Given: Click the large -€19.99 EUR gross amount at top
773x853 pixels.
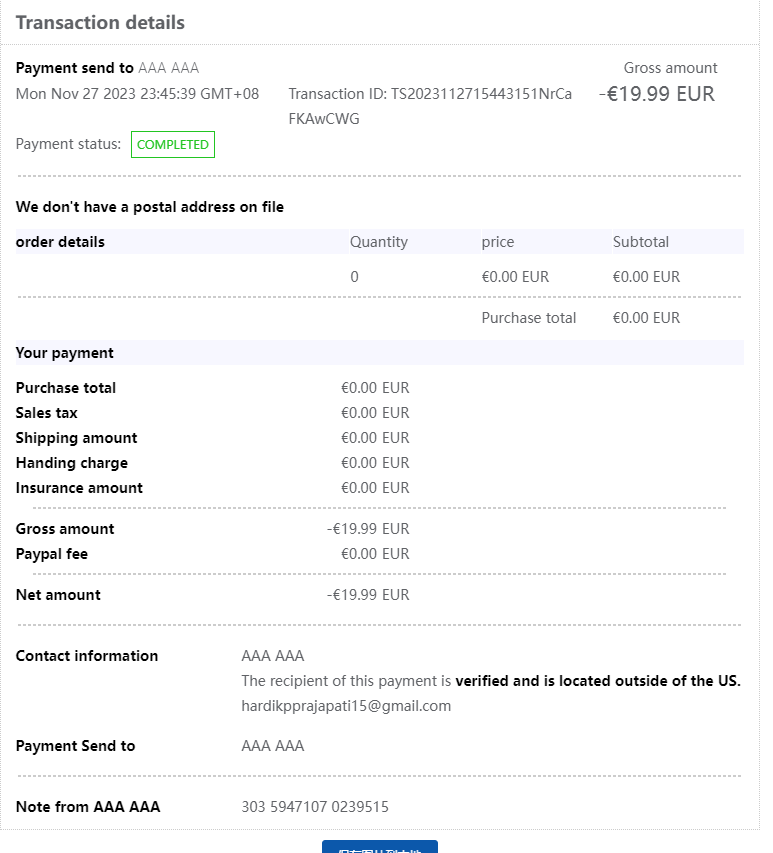Looking at the screenshot, I should [x=657, y=95].
